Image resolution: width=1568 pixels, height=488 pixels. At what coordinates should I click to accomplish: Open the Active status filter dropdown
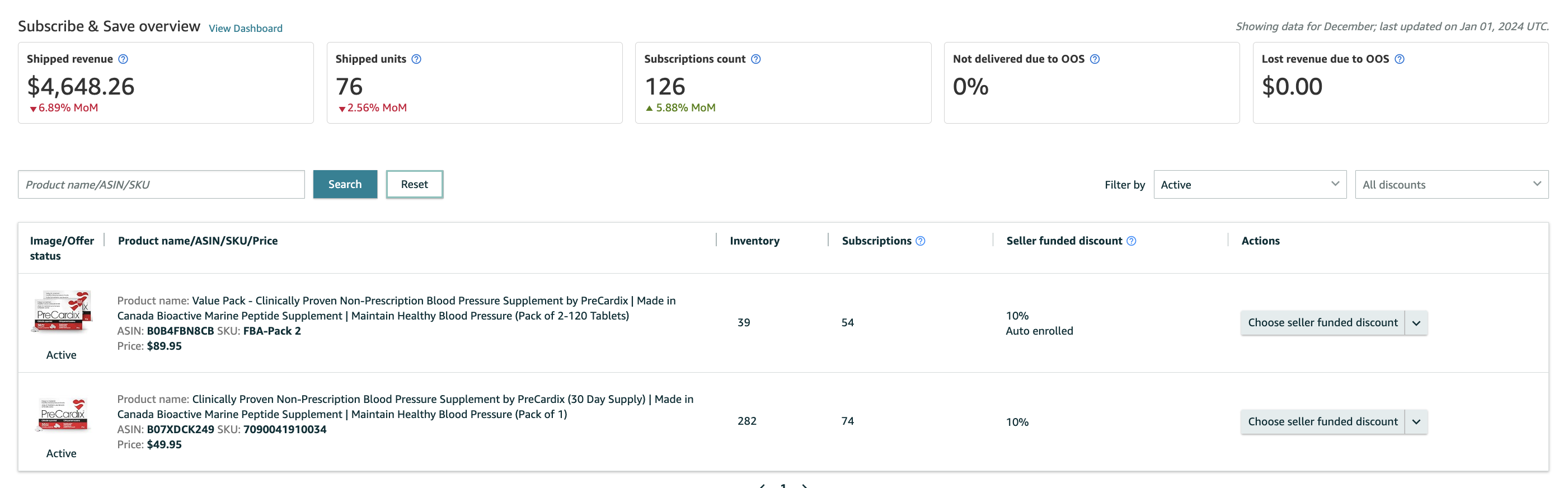click(x=1249, y=184)
